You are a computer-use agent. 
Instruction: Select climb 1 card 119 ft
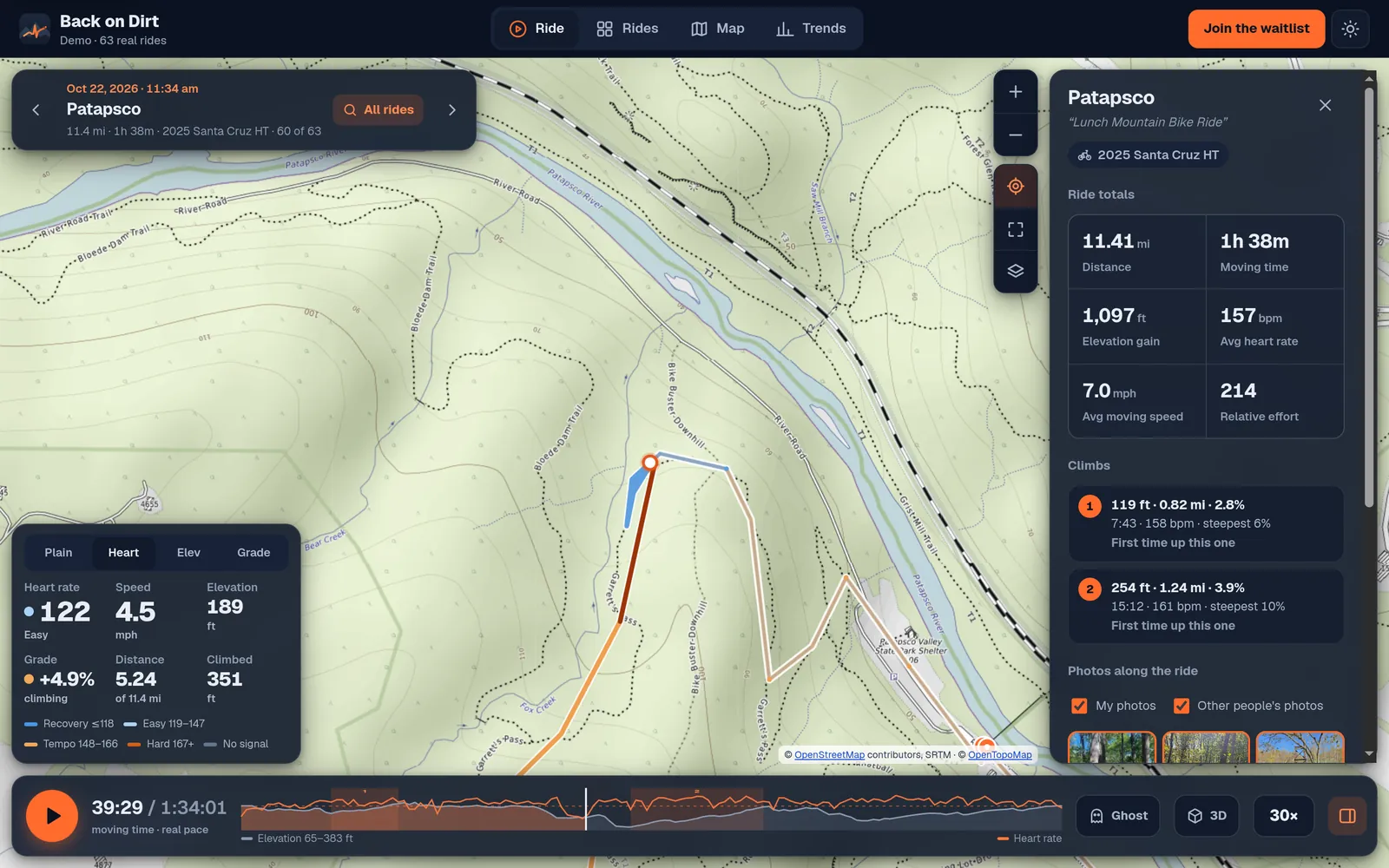point(1206,523)
